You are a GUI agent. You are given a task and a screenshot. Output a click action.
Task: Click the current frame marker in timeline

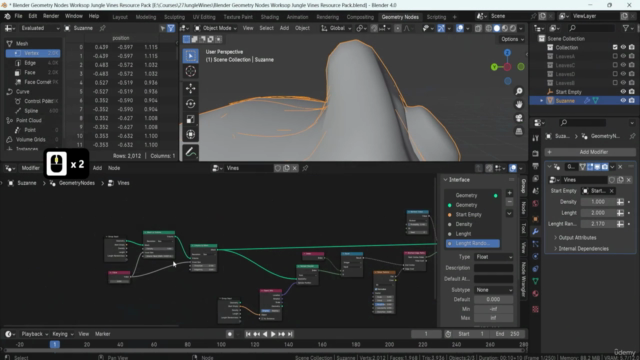[x=55, y=345]
